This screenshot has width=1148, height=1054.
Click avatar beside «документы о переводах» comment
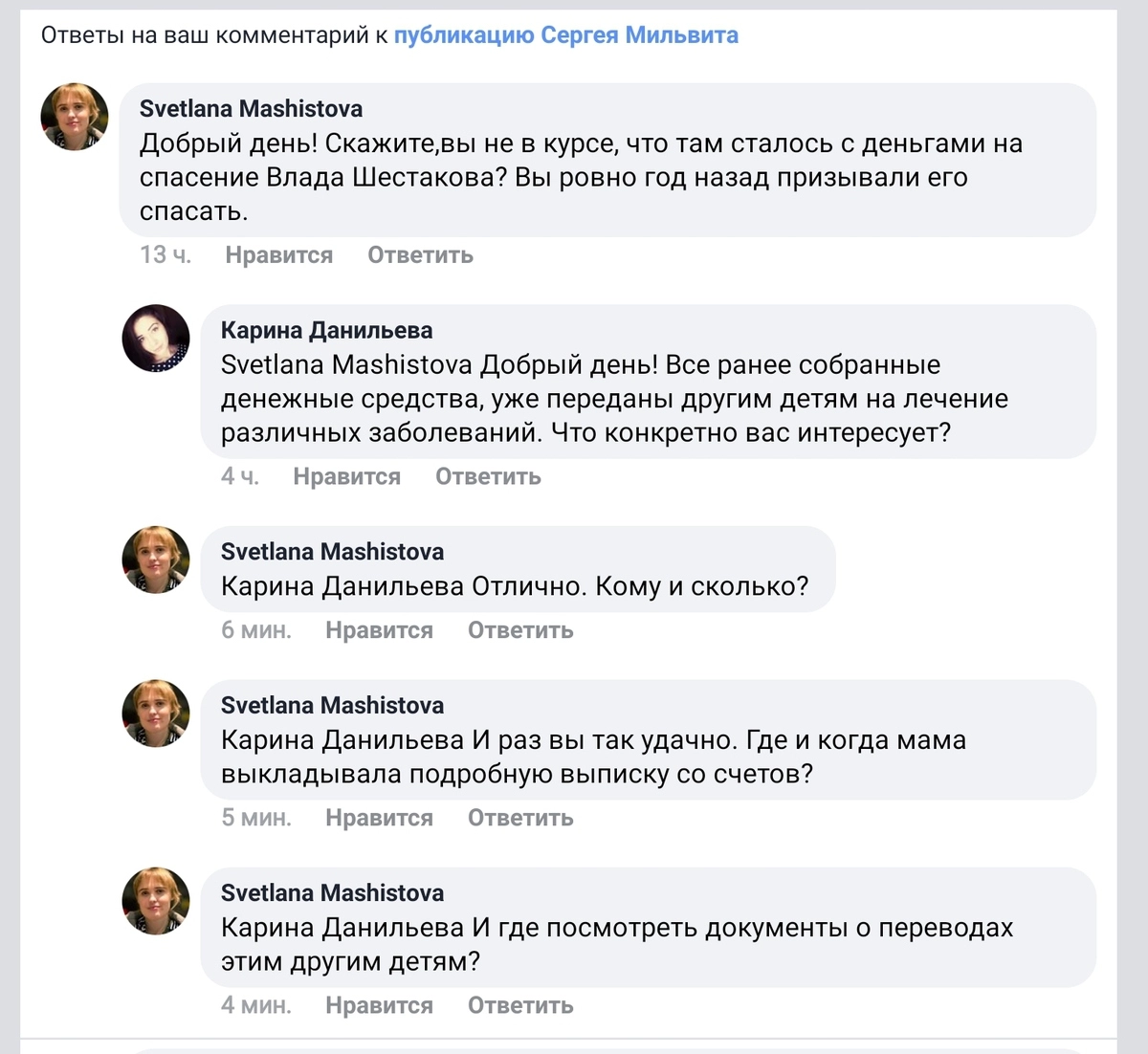156,901
